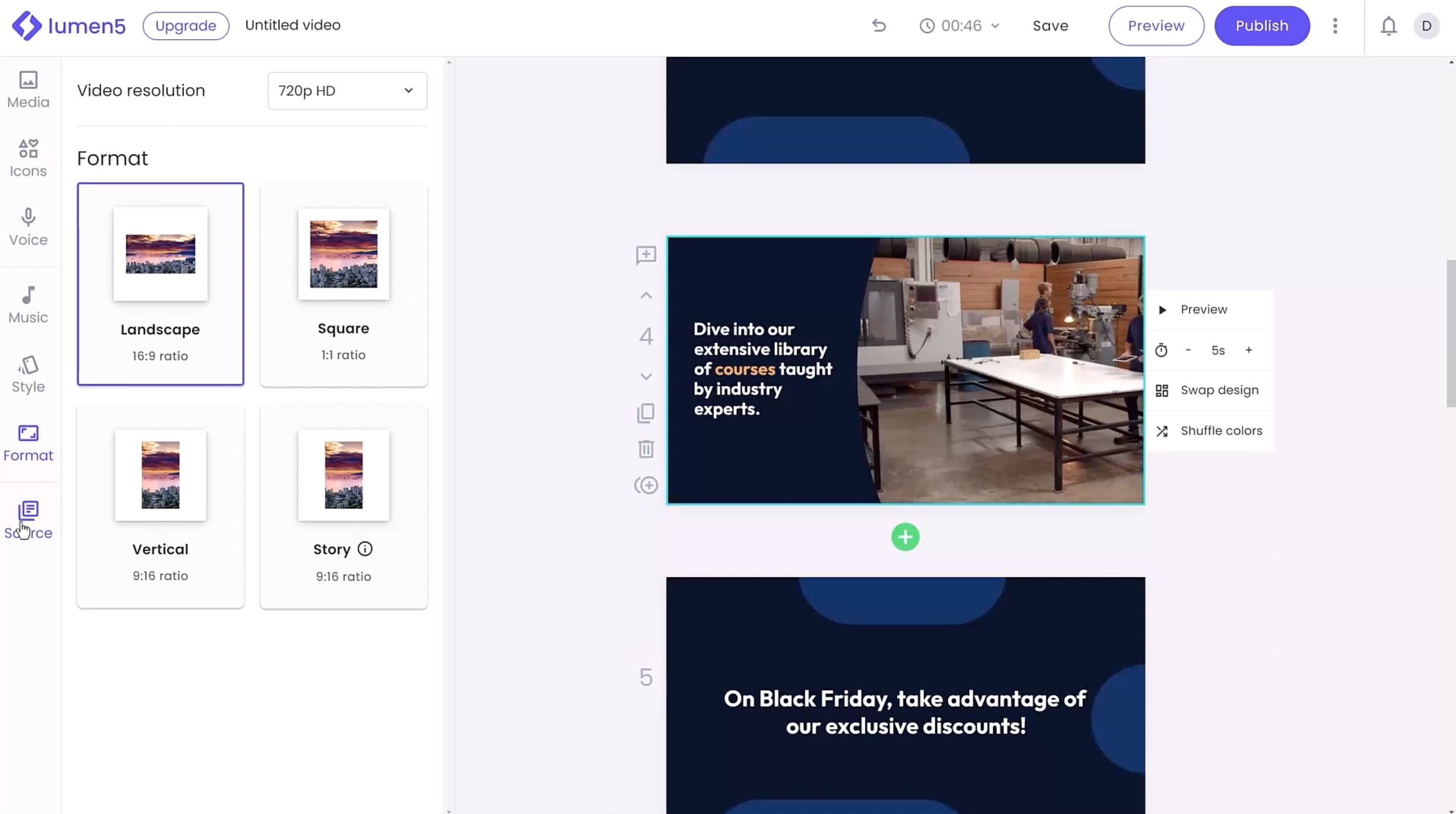Viewport: 1456px width, 814px height.
Task: Select the Story 9:16 format
Action: (x=343, y=505)
